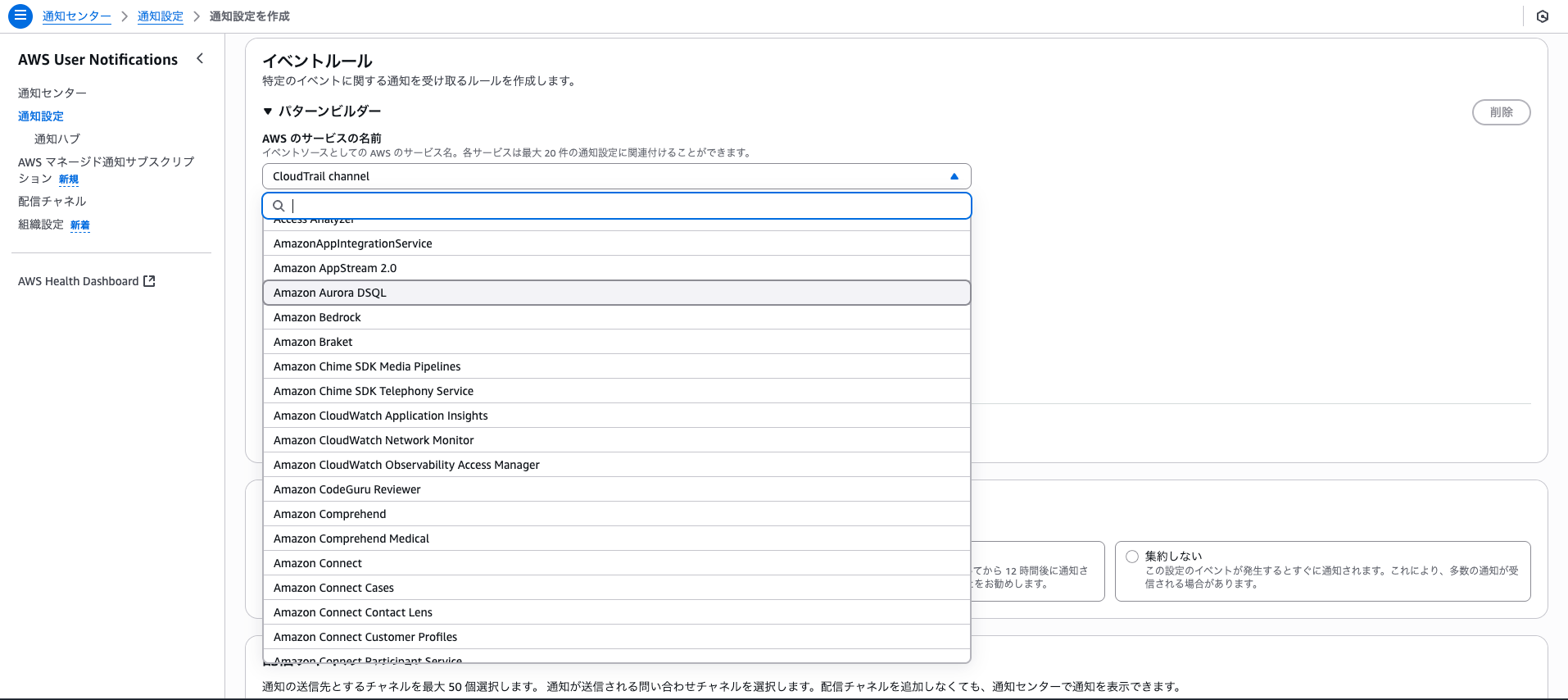Select Amazon Chime SDK Media Pipelines option
Viewport: 1568px width, 700px height.
616,366
